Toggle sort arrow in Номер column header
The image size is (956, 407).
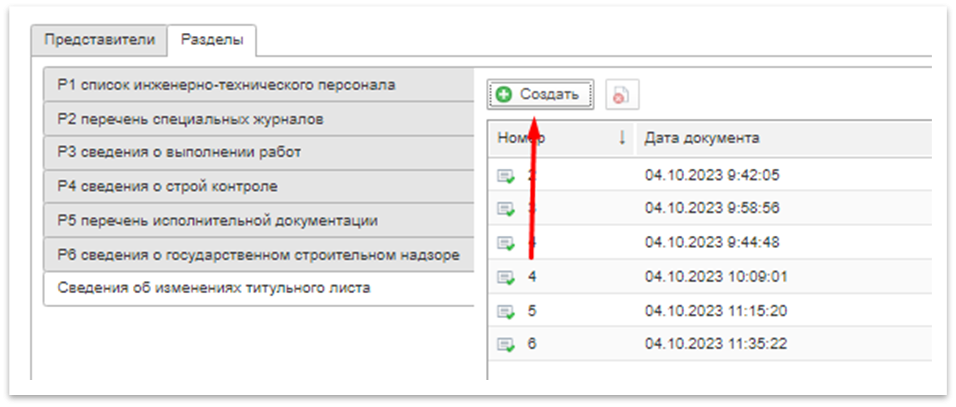click(x=623, y=138)
